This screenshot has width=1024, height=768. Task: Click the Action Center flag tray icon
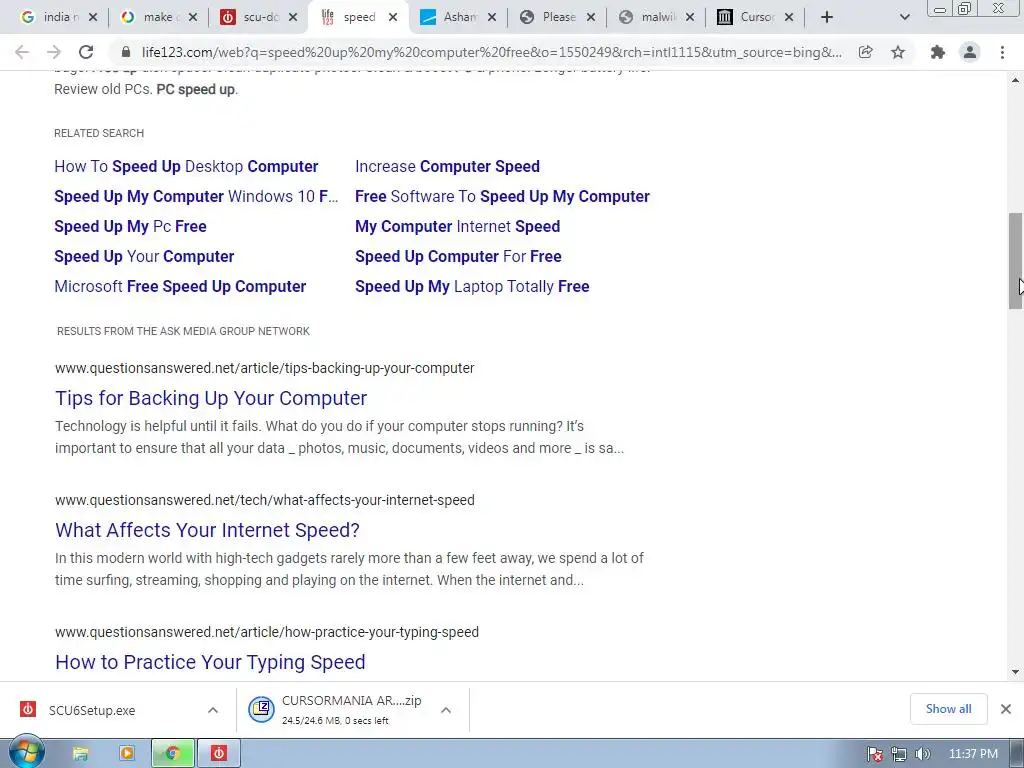pyautogui.click(x=875, y=754)
